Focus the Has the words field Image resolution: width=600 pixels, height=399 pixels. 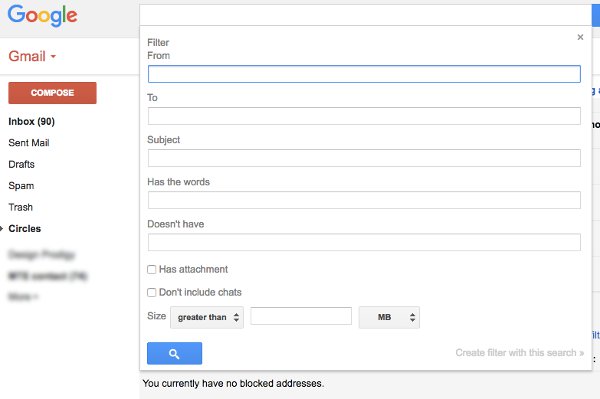click(x=364, y=200)
